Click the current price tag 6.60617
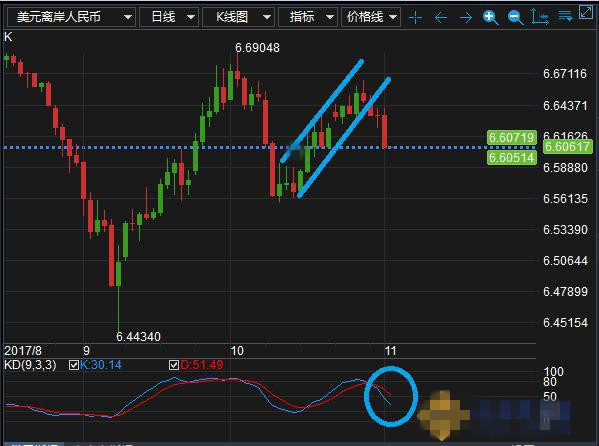599x446 pixels. [x=567, y=146]
